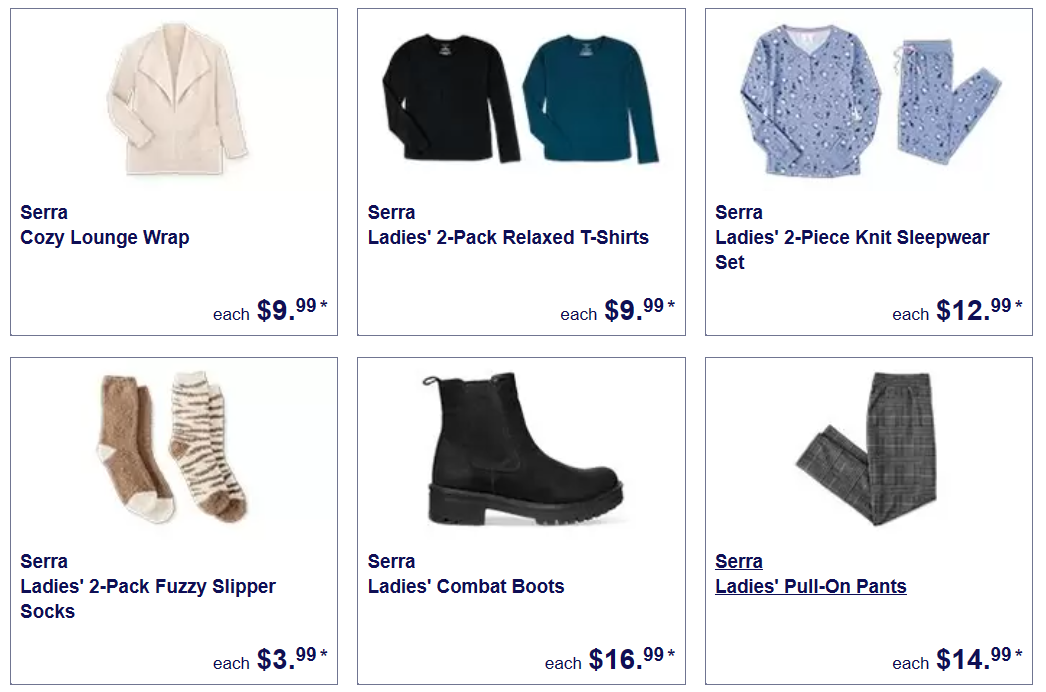View the black and teal T-shirts image
Screen dimensions: 1046x692
520,98
